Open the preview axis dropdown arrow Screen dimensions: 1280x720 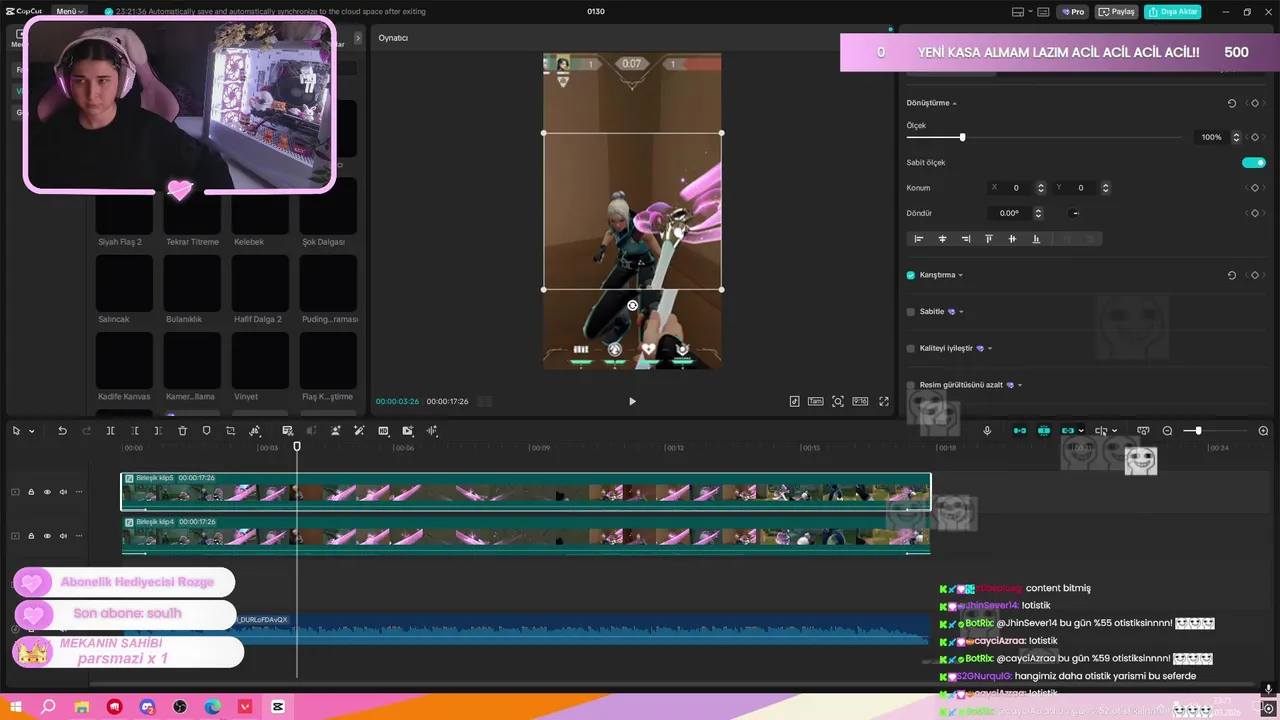(x=1115, y=431)
